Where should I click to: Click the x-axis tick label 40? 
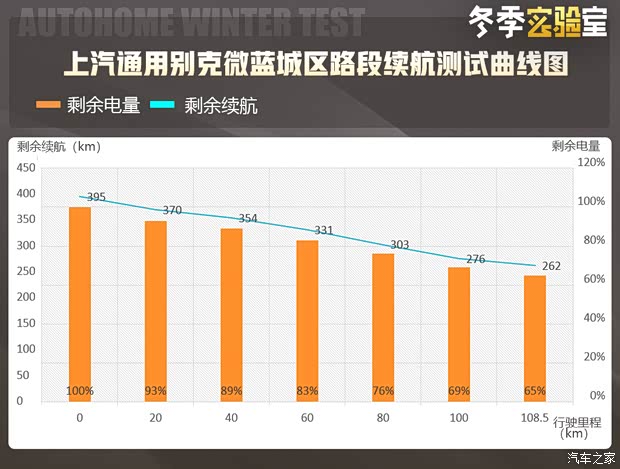pos(232,418)
